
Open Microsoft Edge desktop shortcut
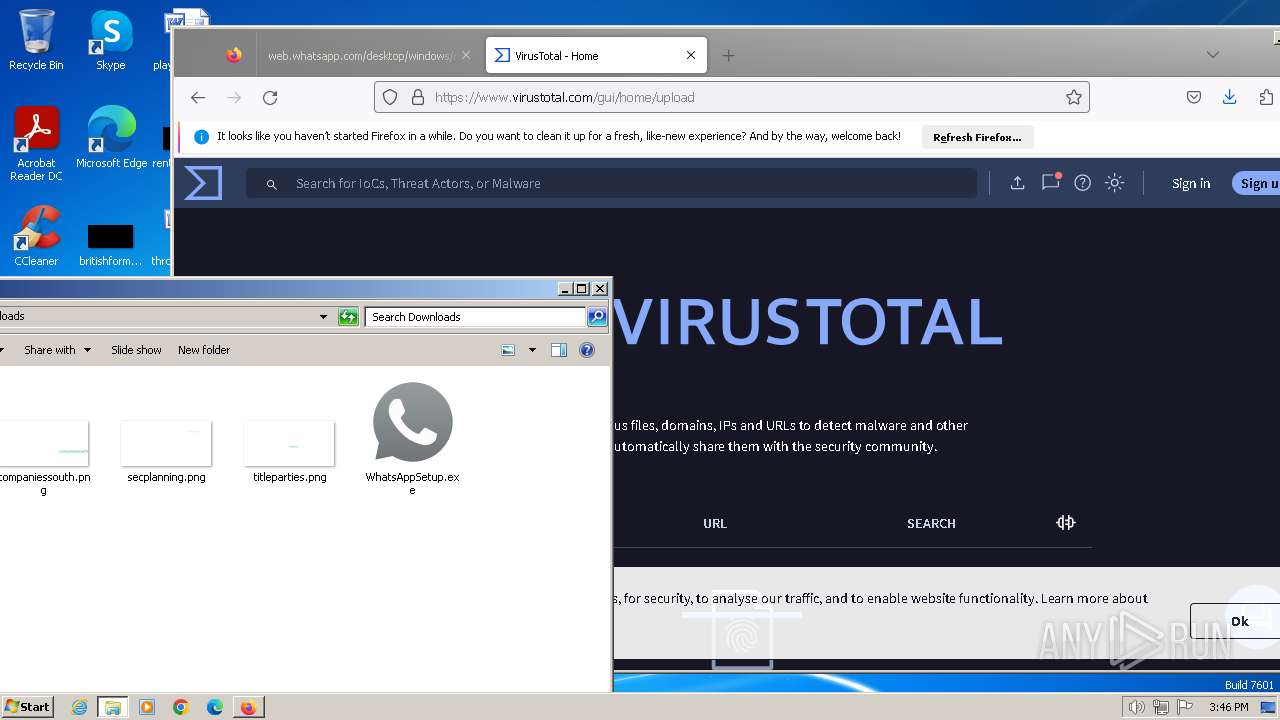111,137
